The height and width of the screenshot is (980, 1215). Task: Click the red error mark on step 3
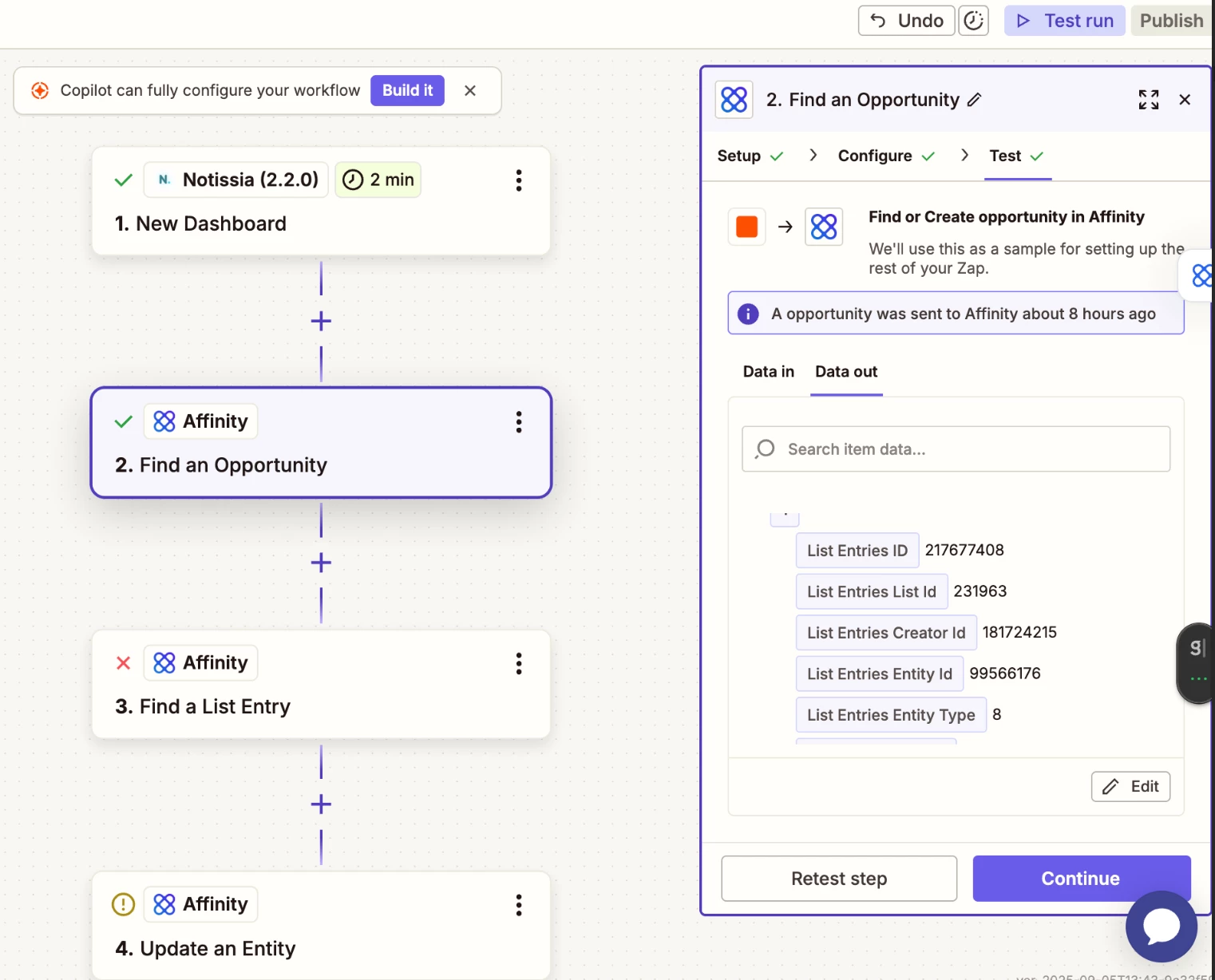click(x=123, y=663)
